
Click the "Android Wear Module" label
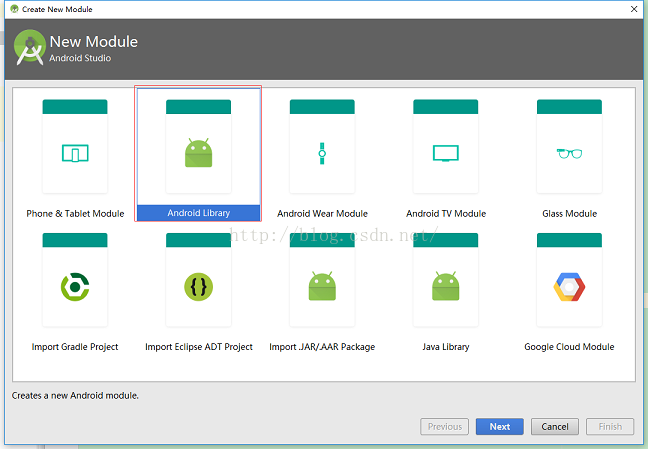point(322,213)
